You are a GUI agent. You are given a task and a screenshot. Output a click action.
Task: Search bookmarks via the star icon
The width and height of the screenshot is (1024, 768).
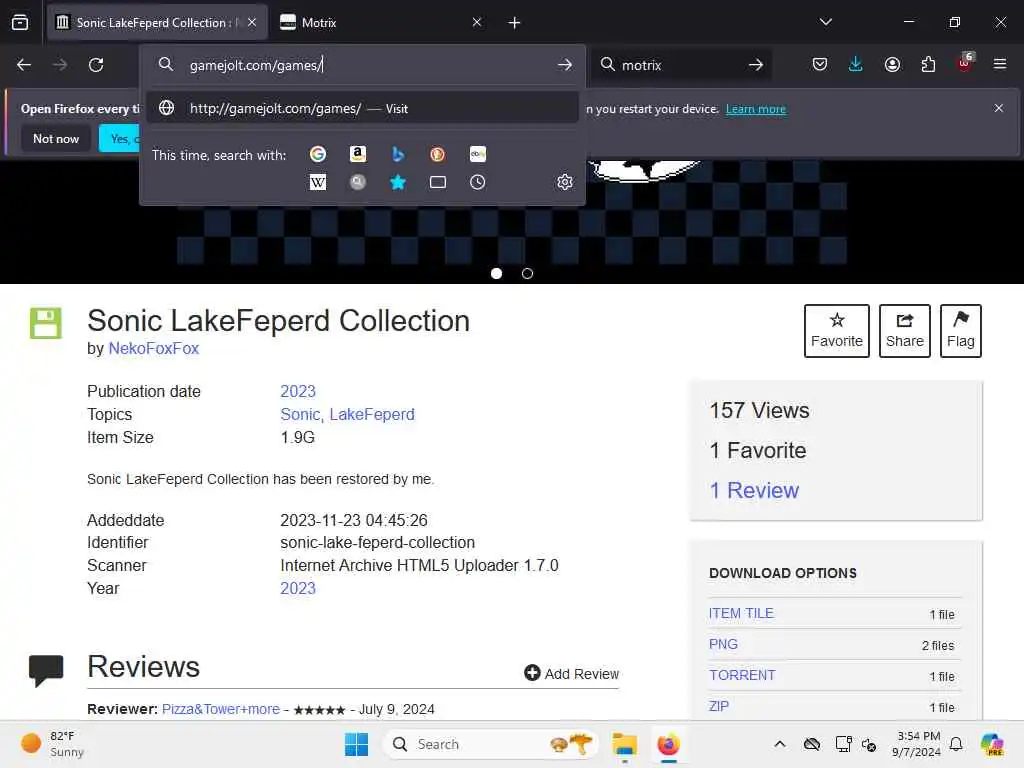(398, 182)
